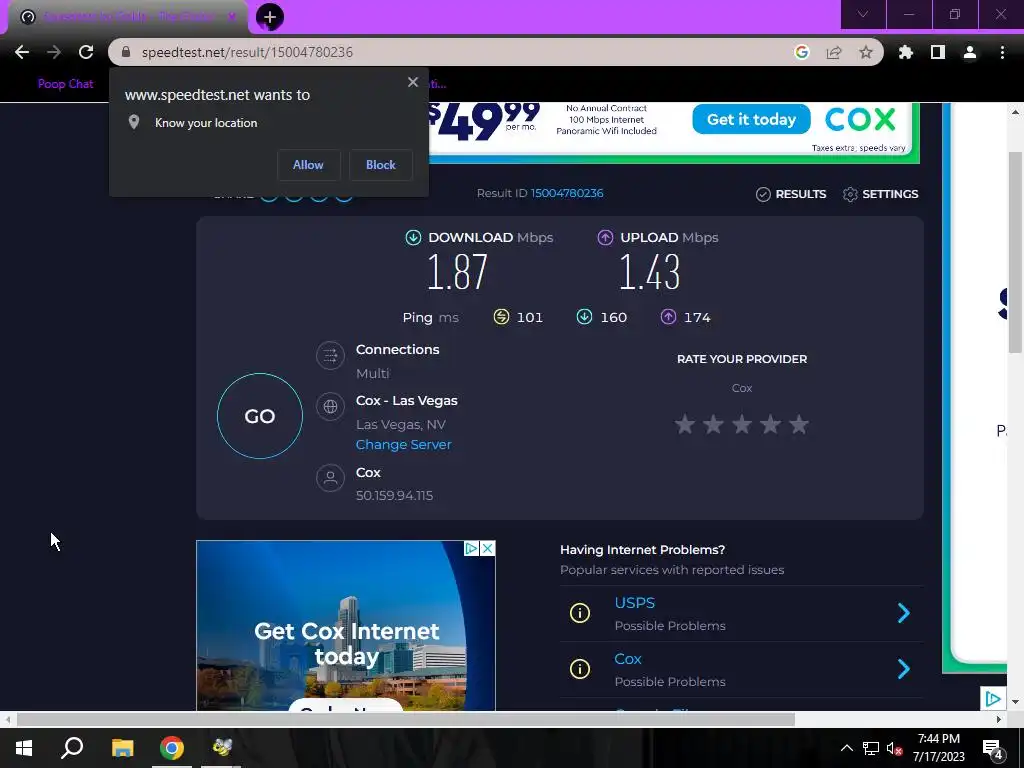Screen dimensions: 1024x768
Task: Click the site lock padlock icon
Action: pos(127,52)
